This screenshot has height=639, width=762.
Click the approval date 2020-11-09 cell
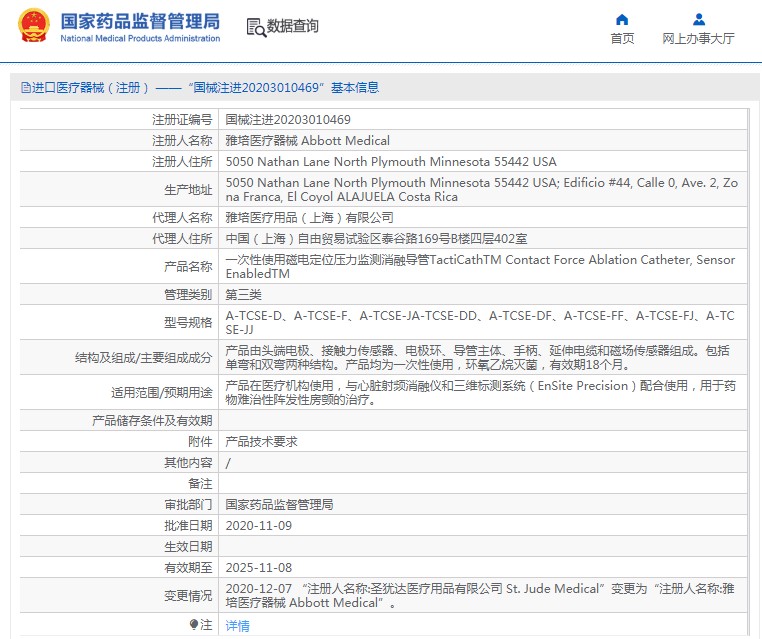coord(483,526)
